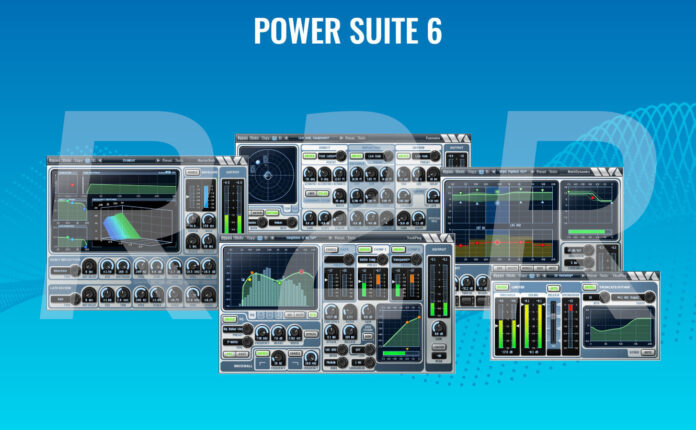Click the button under TrackPlug output gain knob
Screen dimensions: 696x430
coord(439,347)
